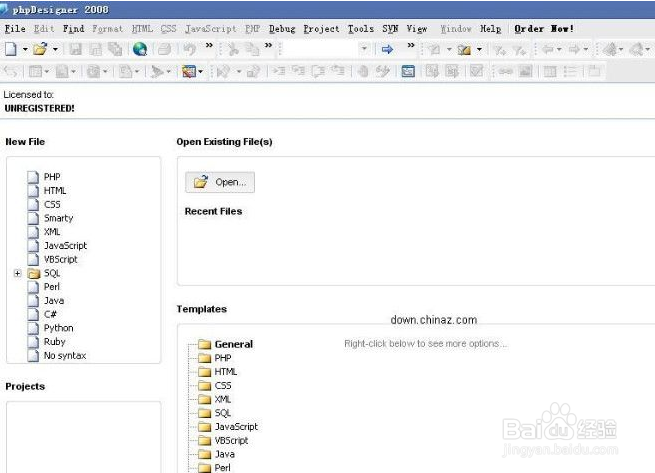
Task: Click the Order Now! menu item
Action: point(544,29)
